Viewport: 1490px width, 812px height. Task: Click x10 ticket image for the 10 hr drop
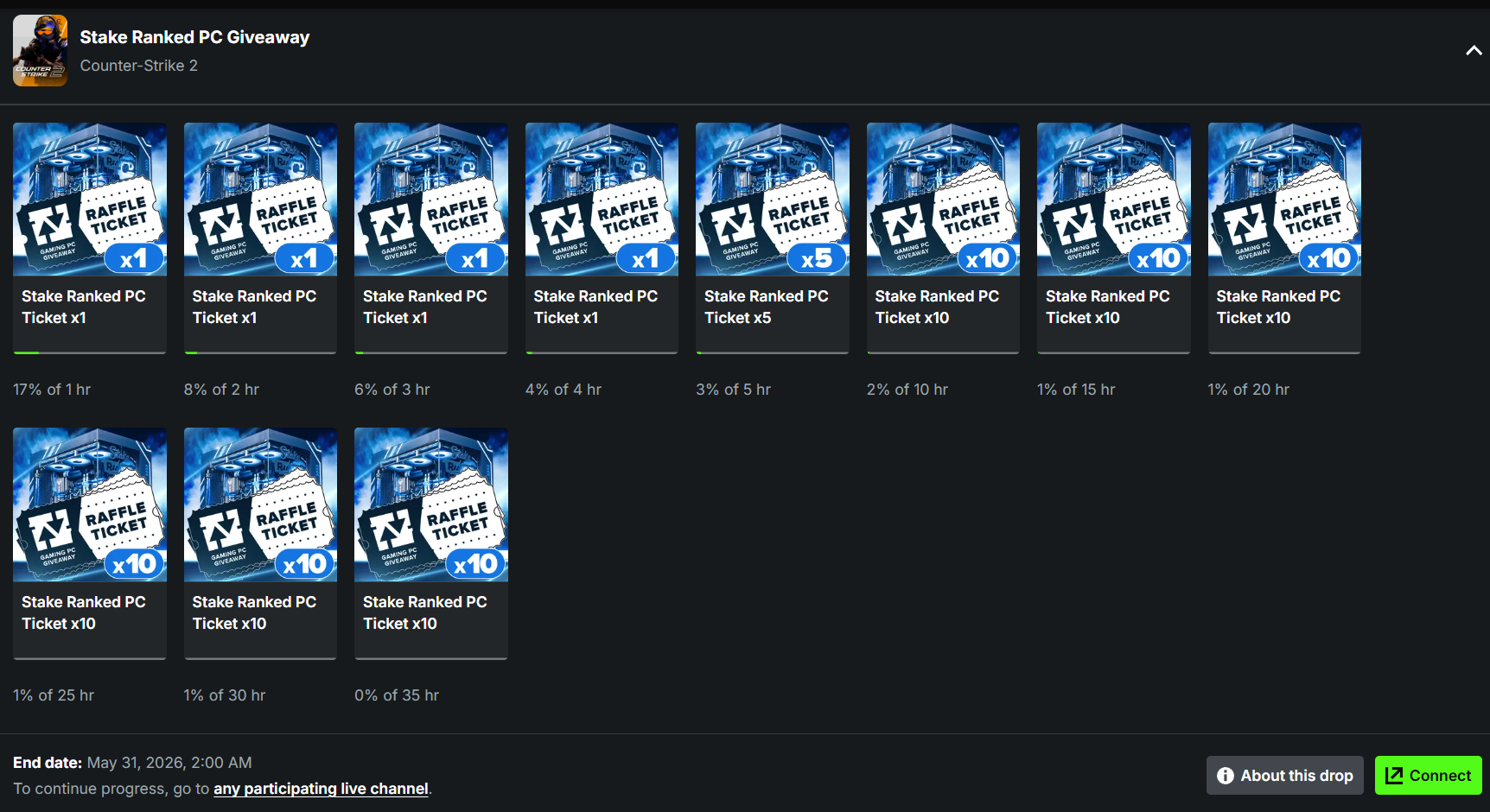(943, 200)
